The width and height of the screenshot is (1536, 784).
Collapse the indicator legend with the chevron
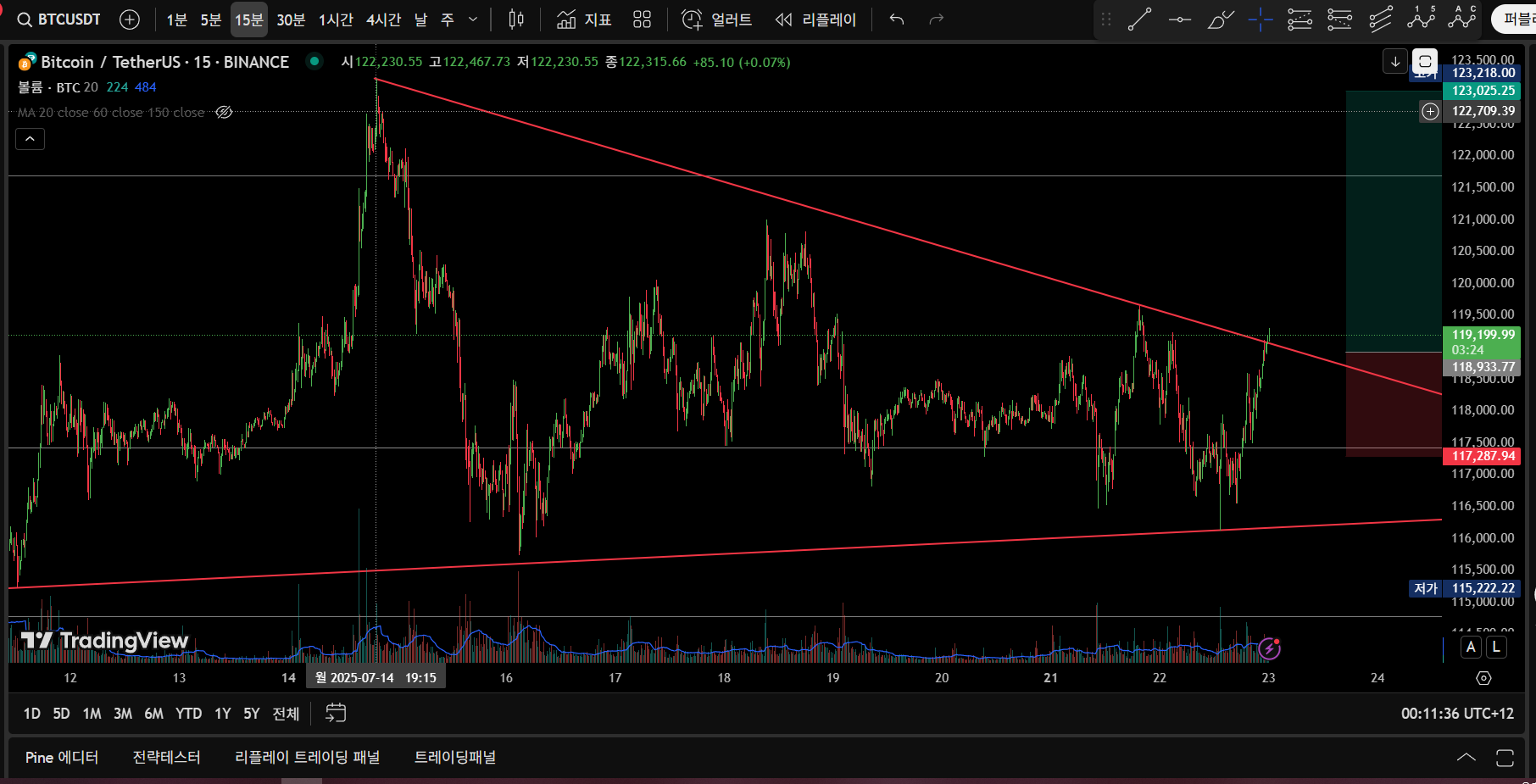tap(30, 139)
